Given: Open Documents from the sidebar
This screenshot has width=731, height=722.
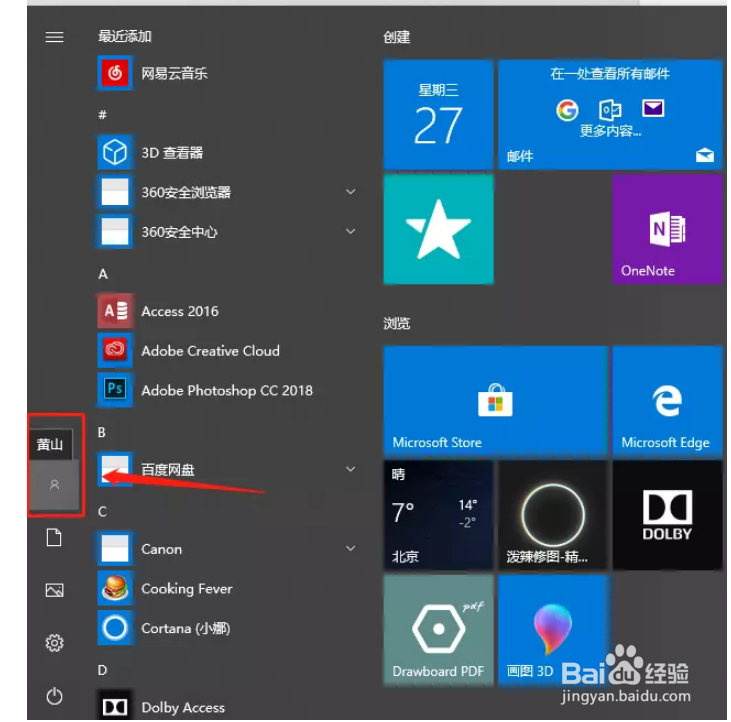Looking at the screenshot, I should click(54, 537).
